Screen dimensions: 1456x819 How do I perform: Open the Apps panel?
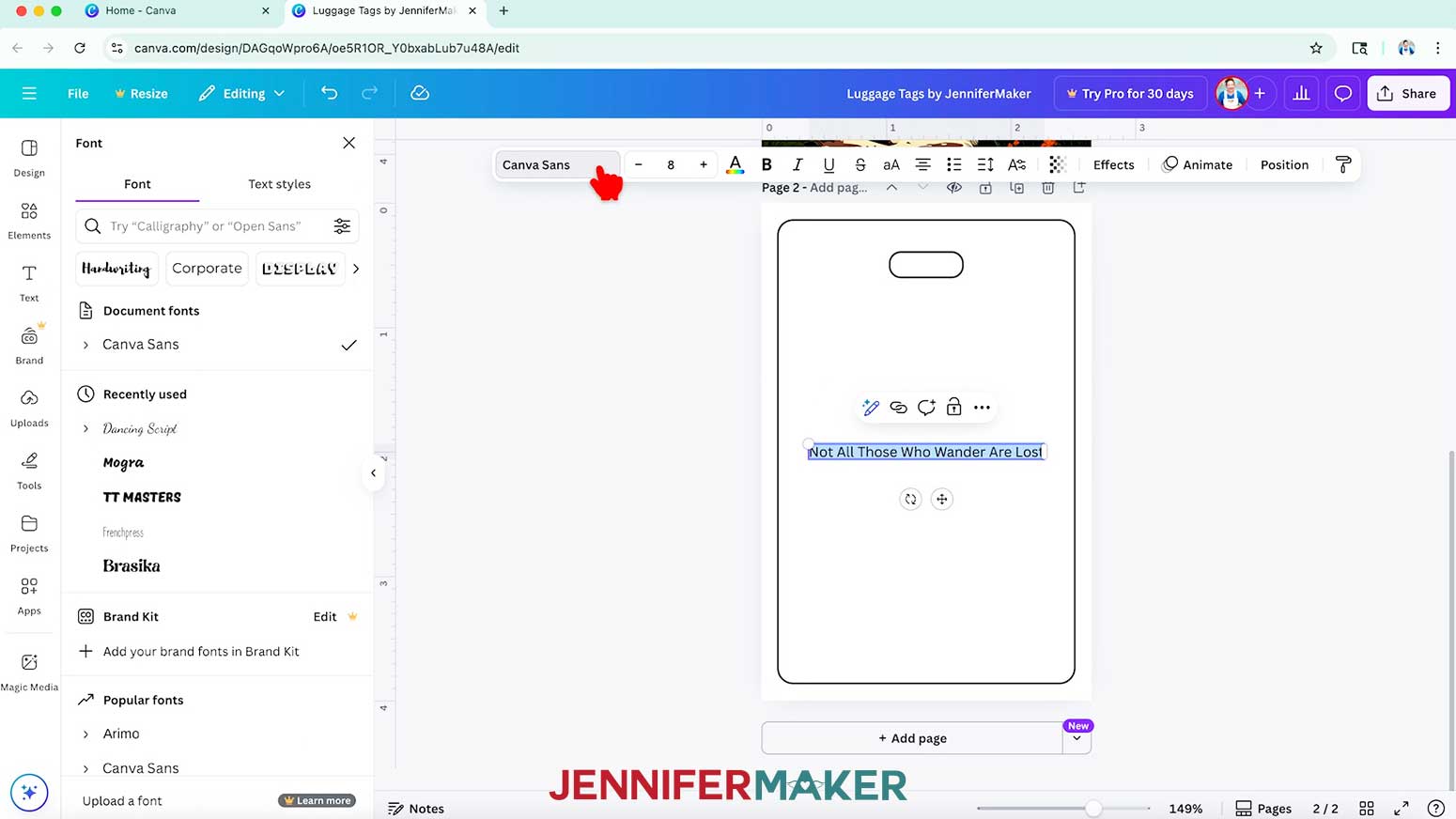click(x=29, y=596)
